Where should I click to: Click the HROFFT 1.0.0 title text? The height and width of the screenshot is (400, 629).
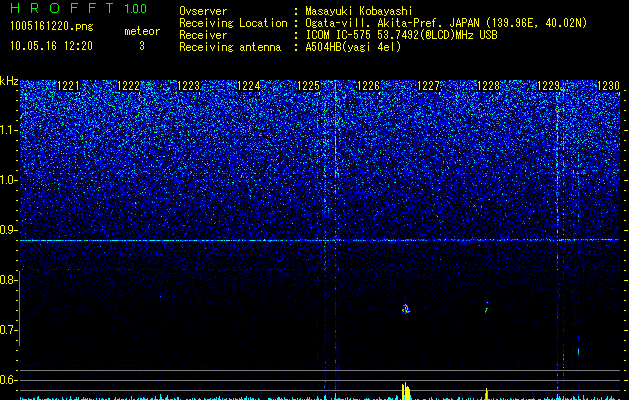click(79, 8)
